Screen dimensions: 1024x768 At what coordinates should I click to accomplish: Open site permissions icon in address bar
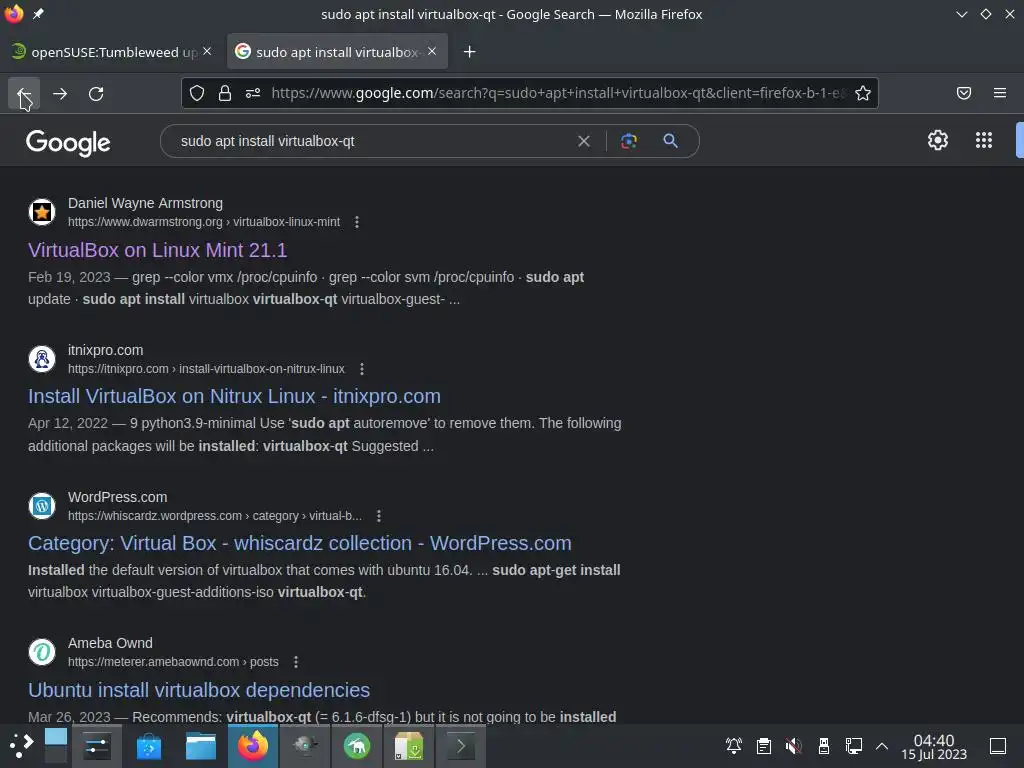tap(253, 93)
